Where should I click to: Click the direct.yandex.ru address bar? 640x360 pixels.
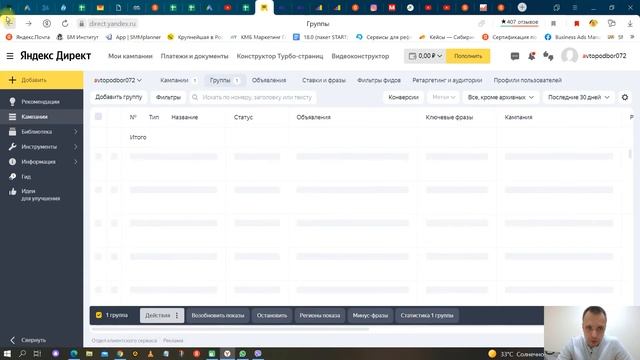click(112, 24)
